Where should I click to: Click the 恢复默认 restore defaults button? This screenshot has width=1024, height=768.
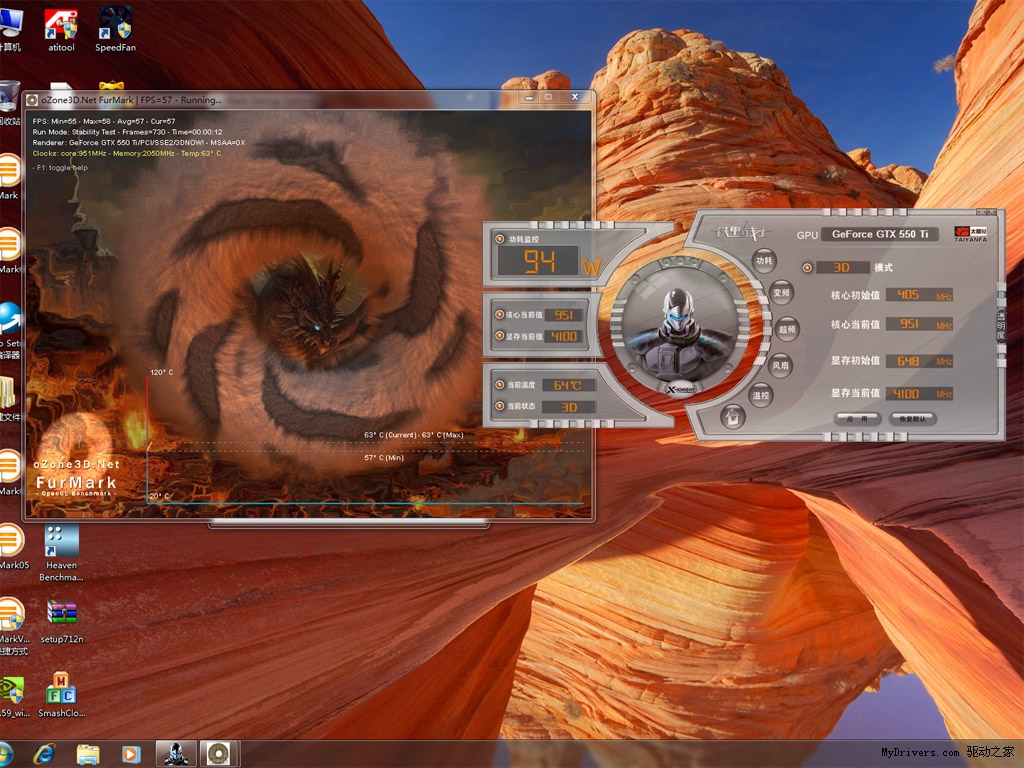click(912, 419)
